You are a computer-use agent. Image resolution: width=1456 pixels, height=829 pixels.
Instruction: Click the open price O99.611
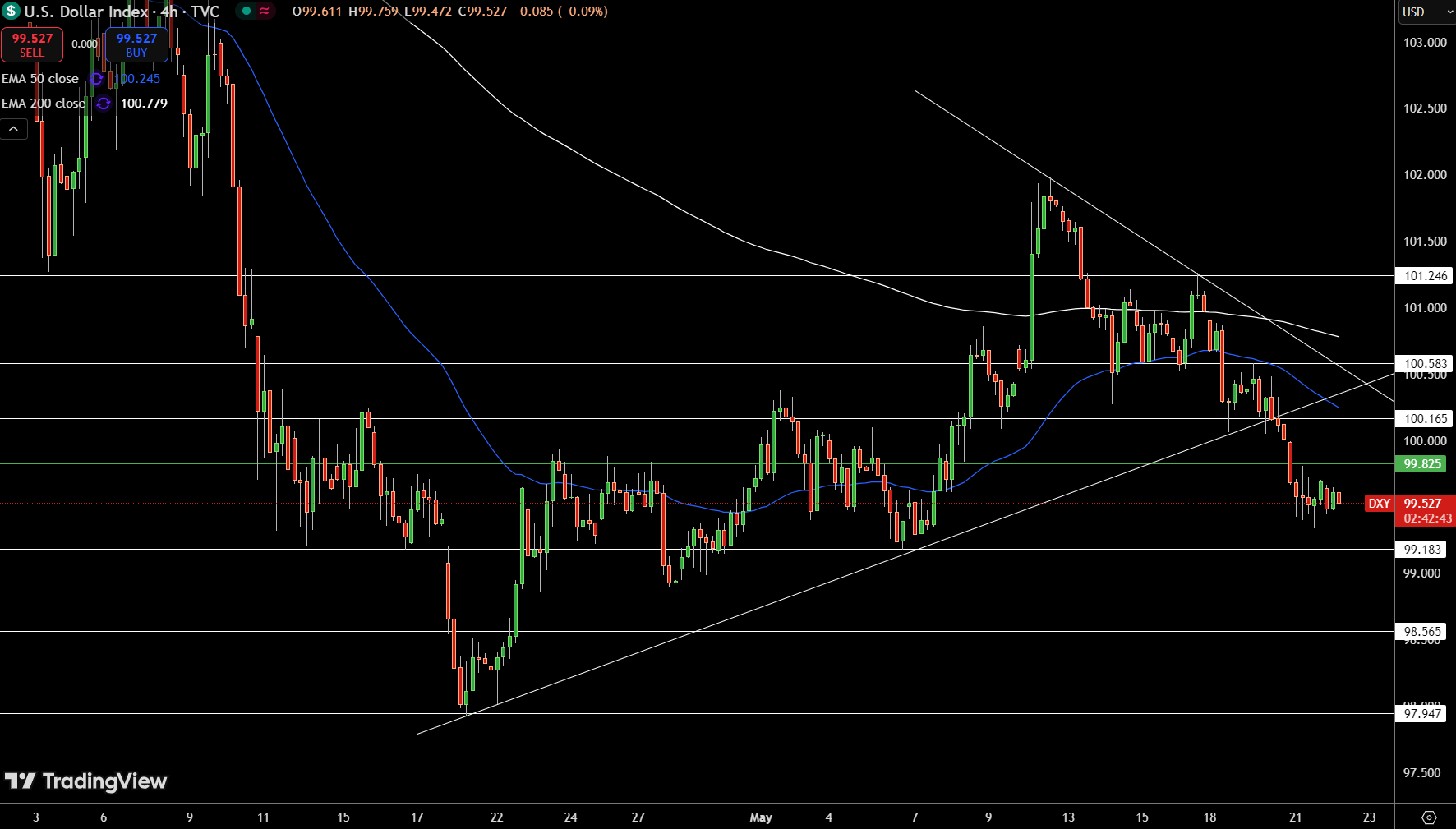(317, 12)
